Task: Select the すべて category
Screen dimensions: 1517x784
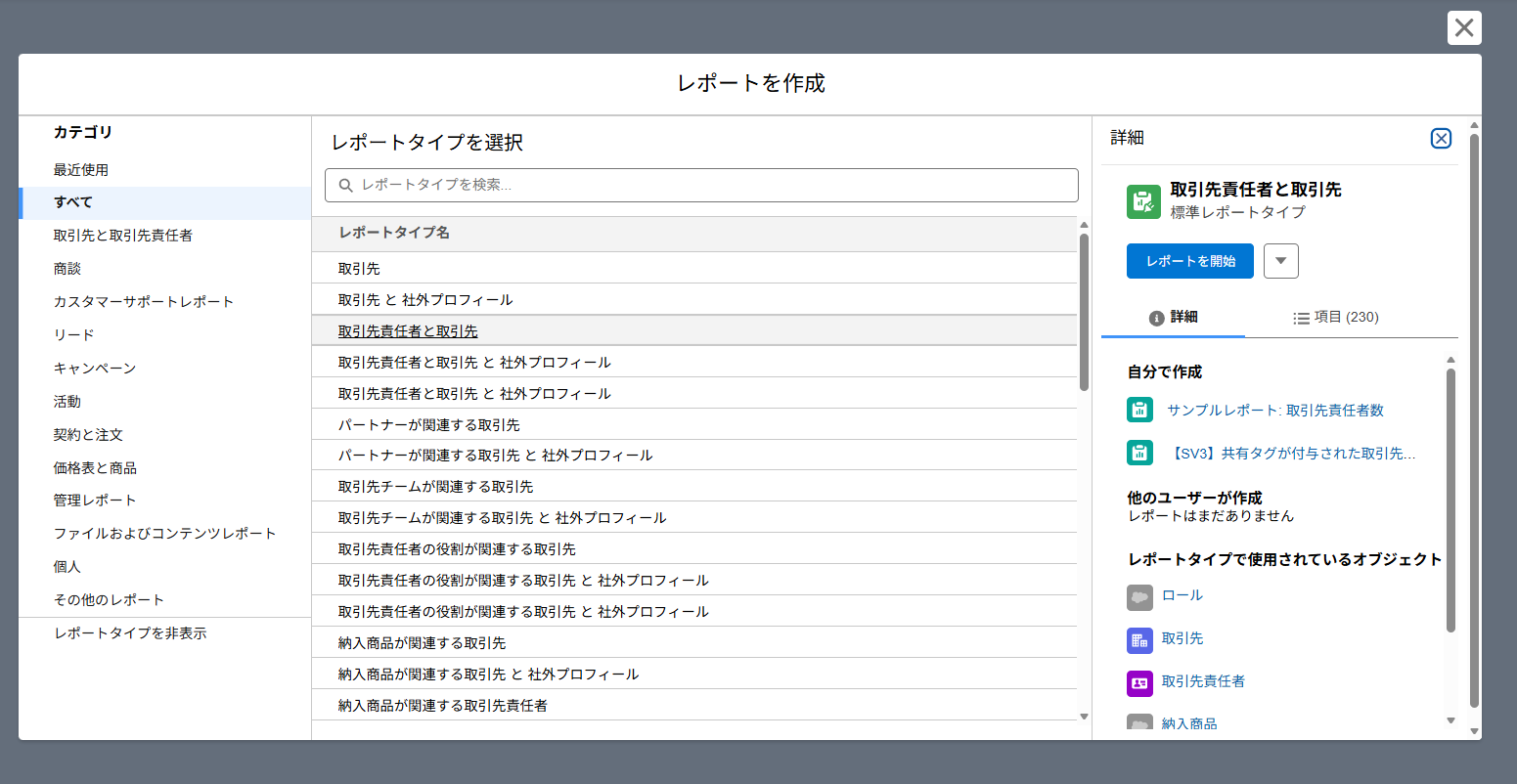Action: click(164, 203)
